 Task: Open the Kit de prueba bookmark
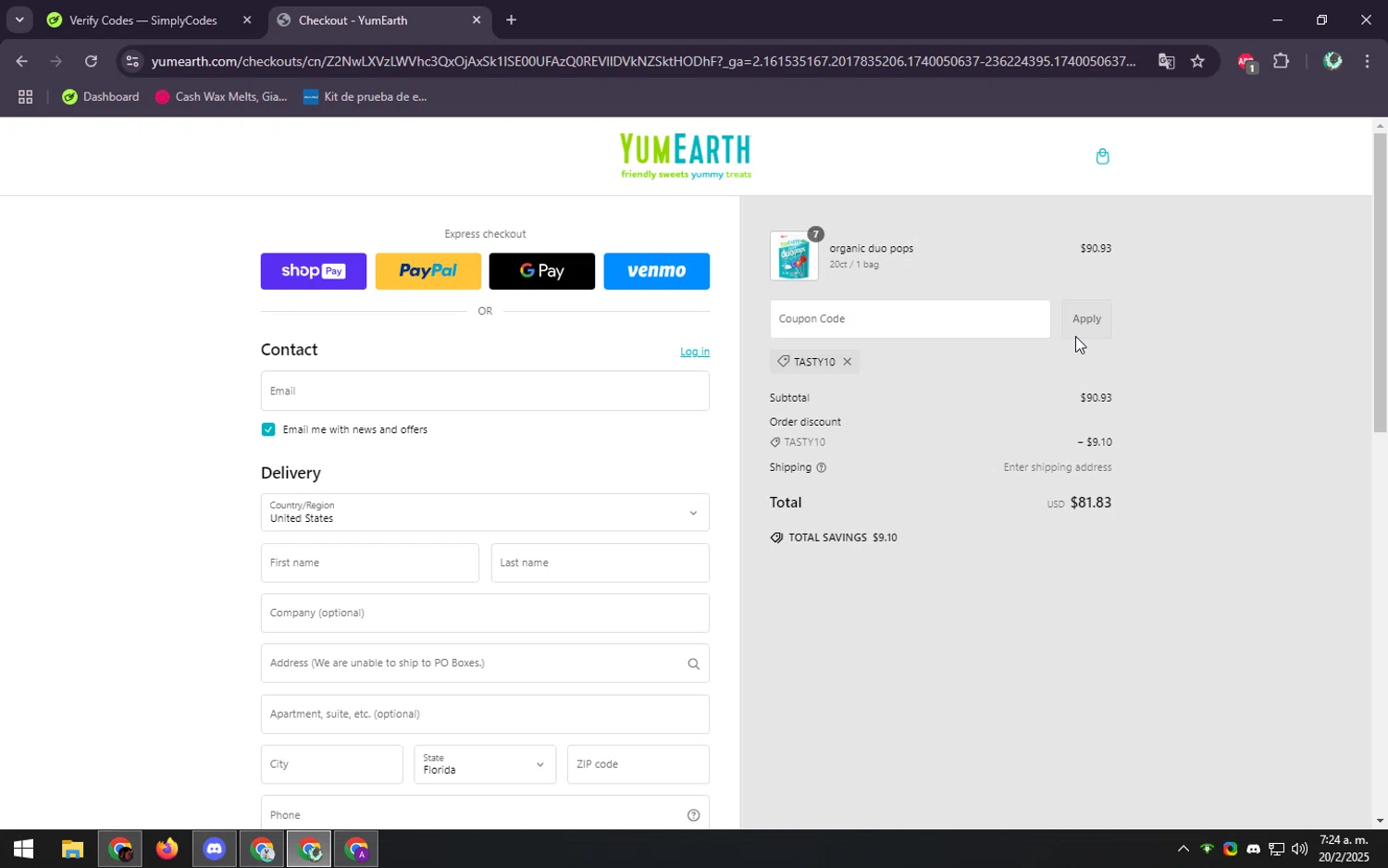point(366,96)
